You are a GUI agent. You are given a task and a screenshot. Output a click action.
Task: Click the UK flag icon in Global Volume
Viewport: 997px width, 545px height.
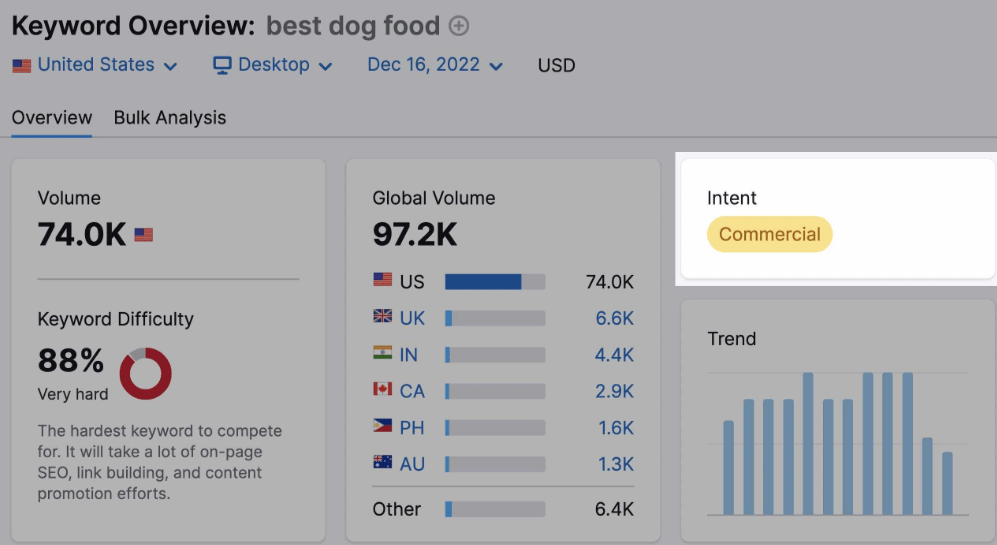(x=382, y=317)
